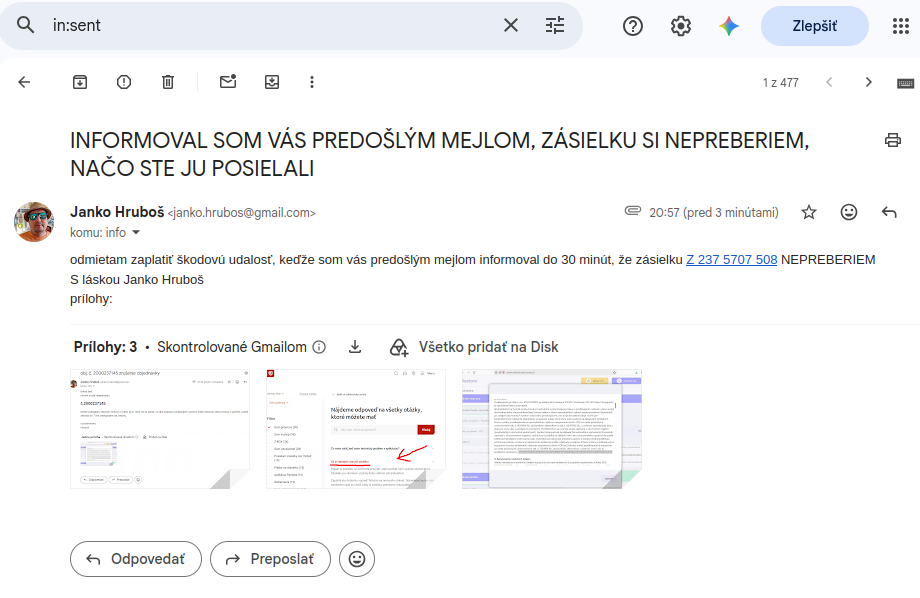Move email to folder icon
The image size is (920, 598).
(272, 82)
